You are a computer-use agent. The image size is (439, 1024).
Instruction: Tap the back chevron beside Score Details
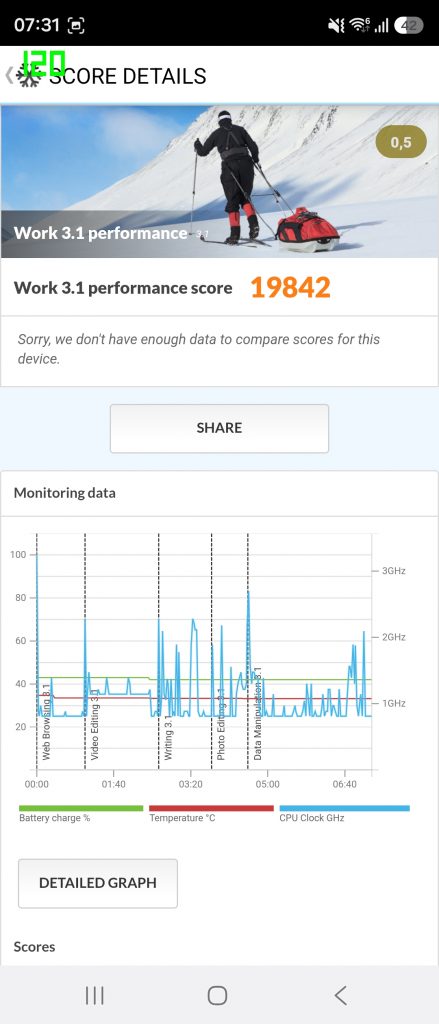8,76
